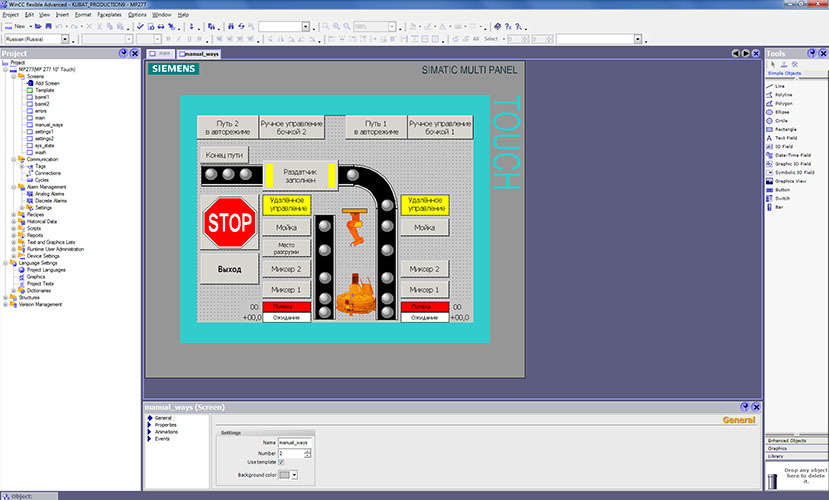Click the Выход button on panel

click(x=229, y=269)
